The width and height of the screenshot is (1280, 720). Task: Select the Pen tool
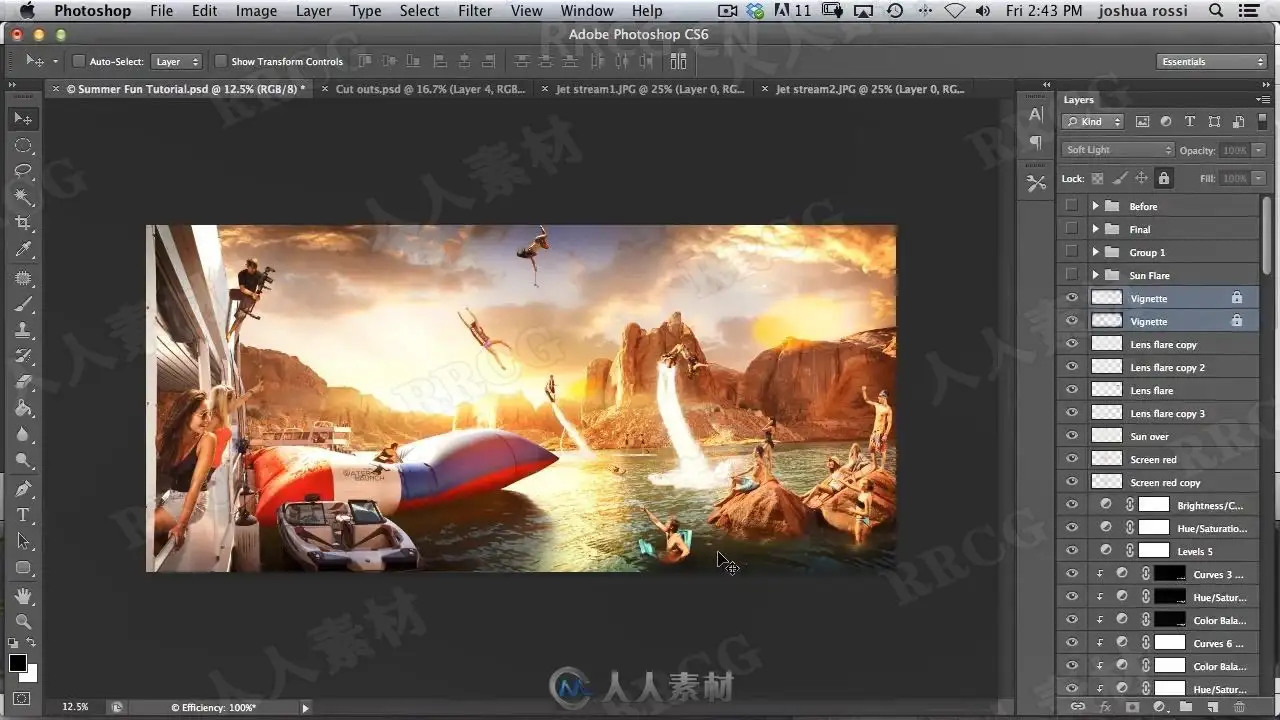tap(23, 488)
